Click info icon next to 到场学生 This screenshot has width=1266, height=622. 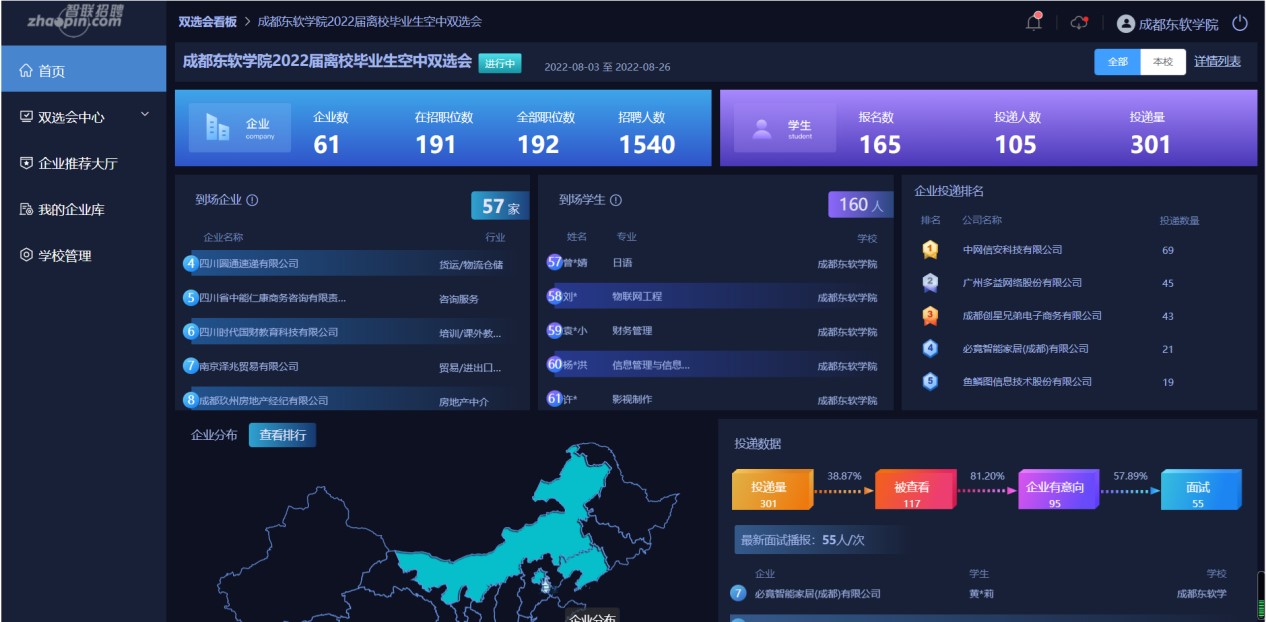(x=616, y=200)
